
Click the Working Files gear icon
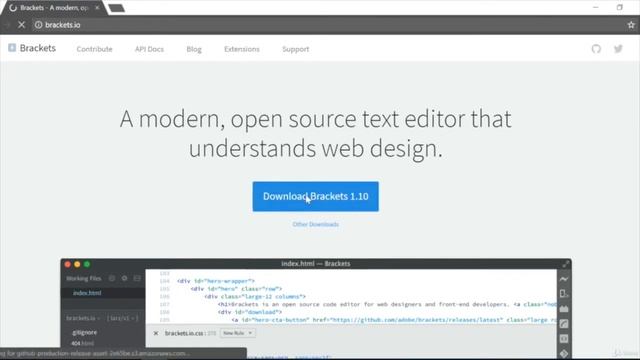pyautogui.click(x=124, y=278)
